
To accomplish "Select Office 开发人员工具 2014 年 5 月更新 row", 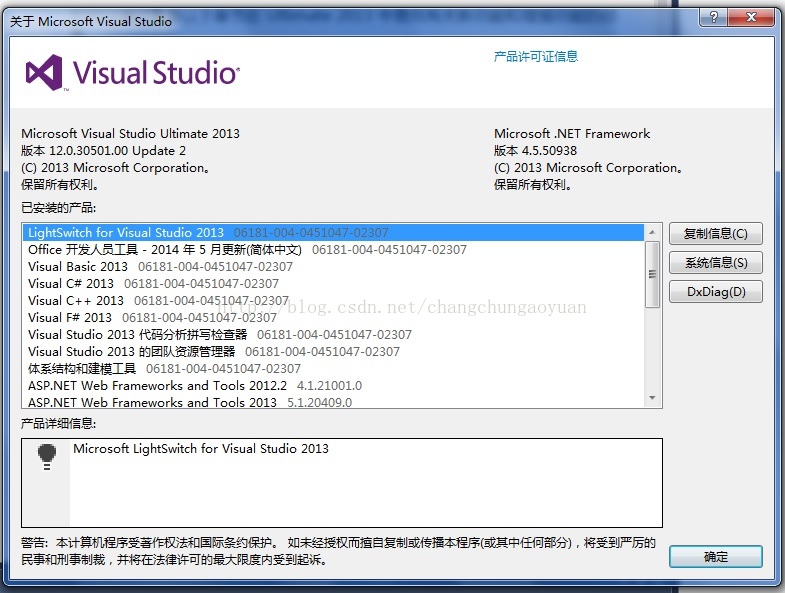I will 333,249.
